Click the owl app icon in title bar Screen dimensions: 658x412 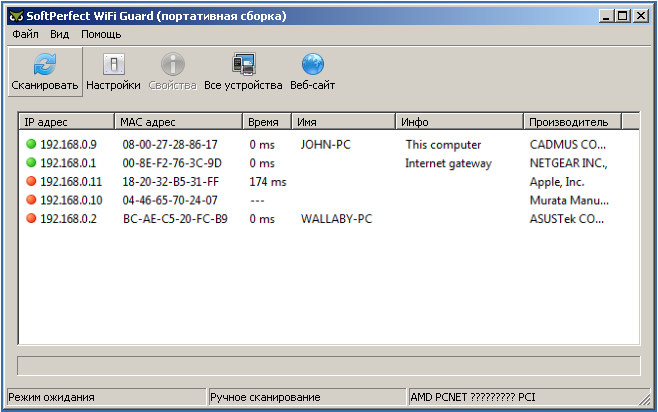coord(16,16)
